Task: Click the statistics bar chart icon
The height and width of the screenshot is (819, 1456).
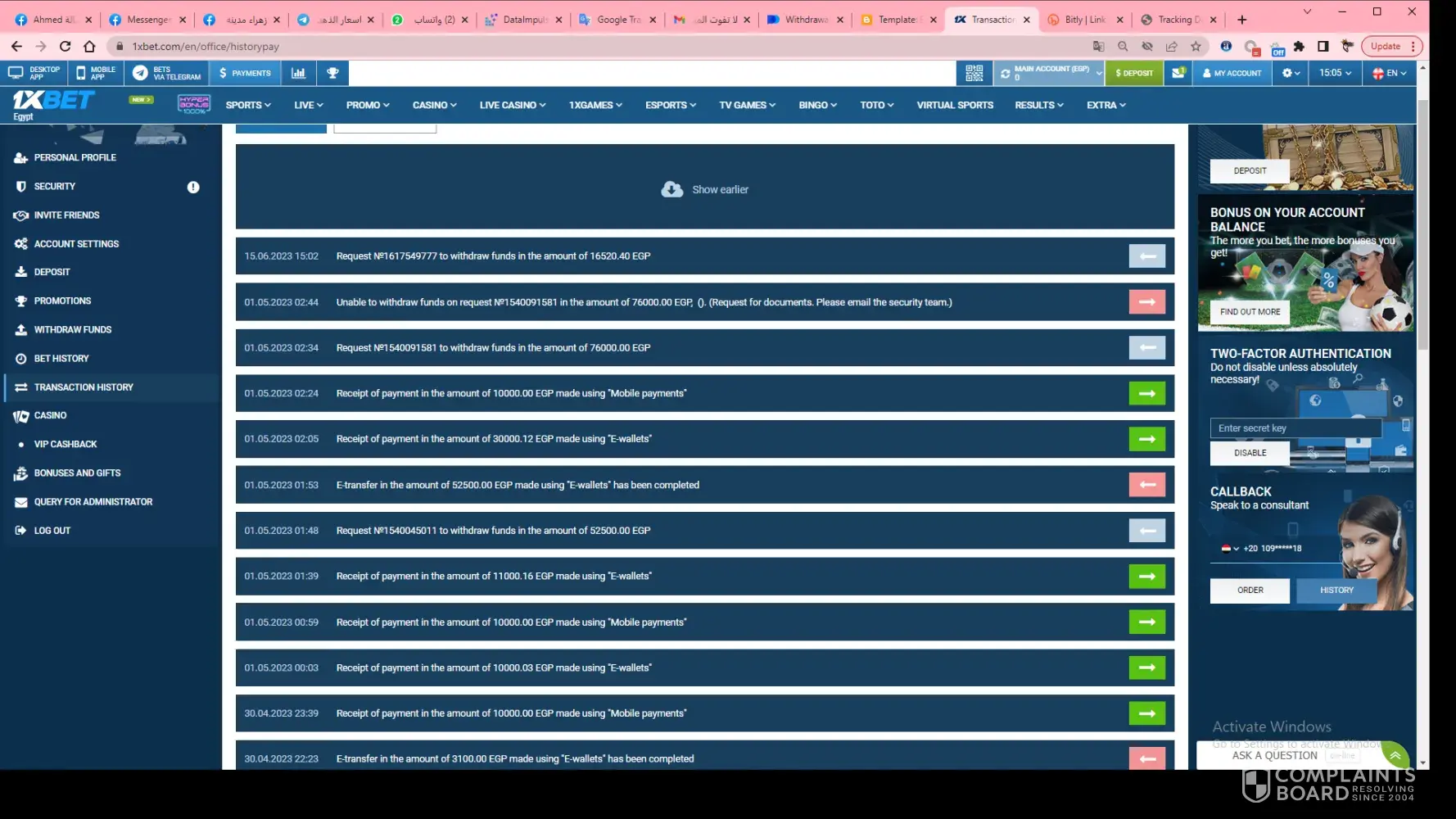Action: 298,73
